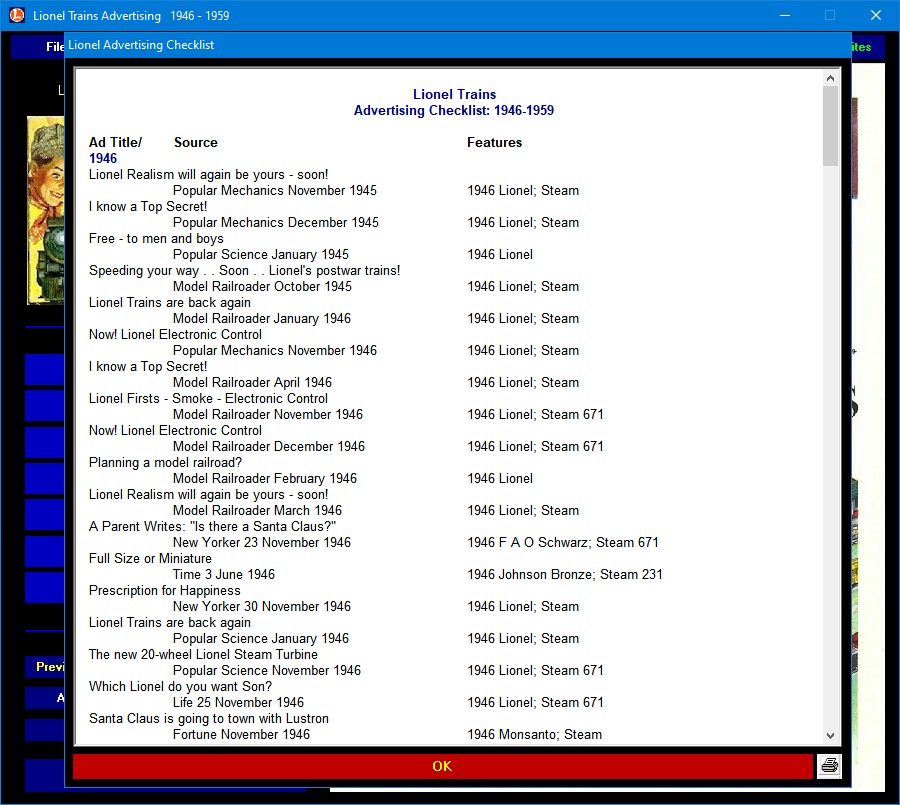
Task: Close the Lionel Trains Advertising window
Action: [875, 16]
